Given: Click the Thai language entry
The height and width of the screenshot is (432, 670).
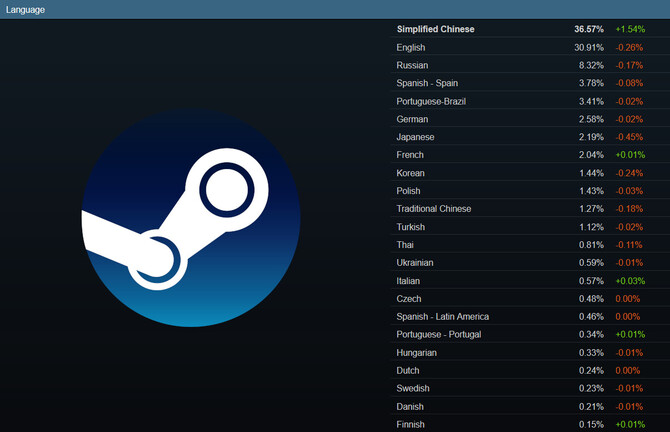Looking at the screenshot, I should click(x=530, y=245).
